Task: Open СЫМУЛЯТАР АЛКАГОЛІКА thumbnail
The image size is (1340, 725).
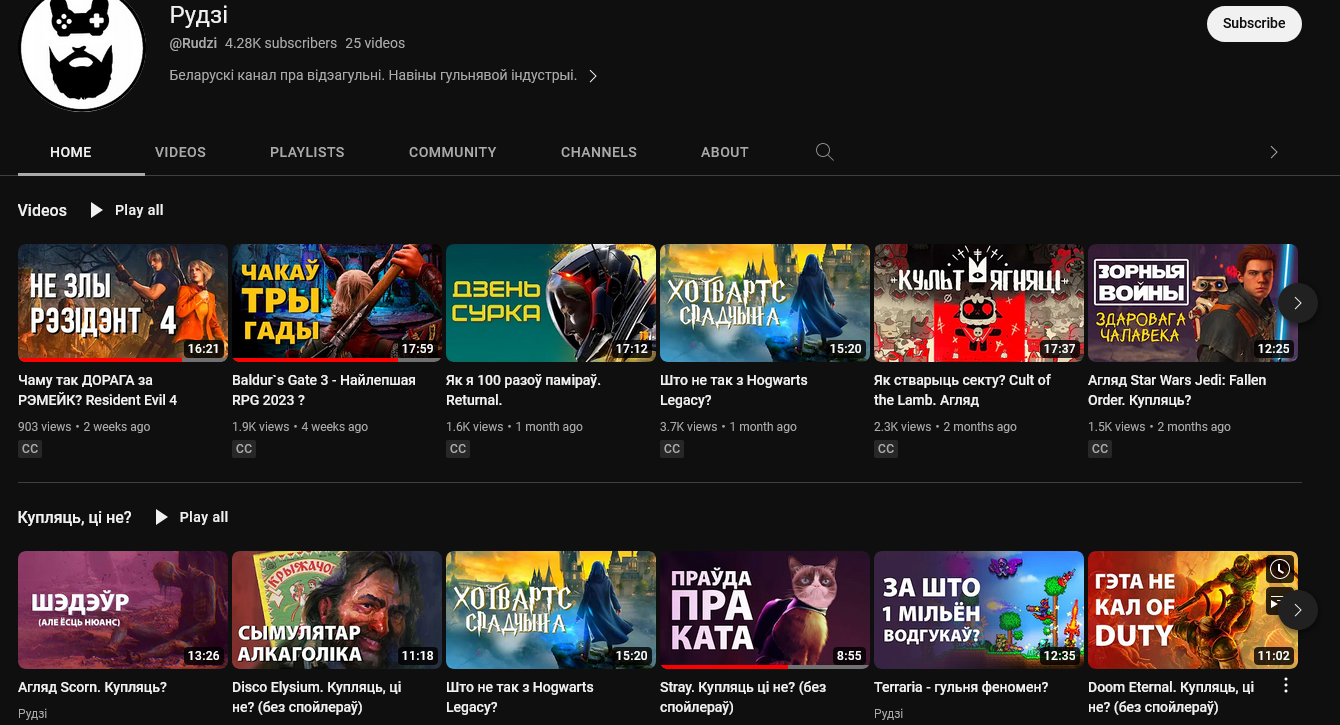Action: (337, 610)
